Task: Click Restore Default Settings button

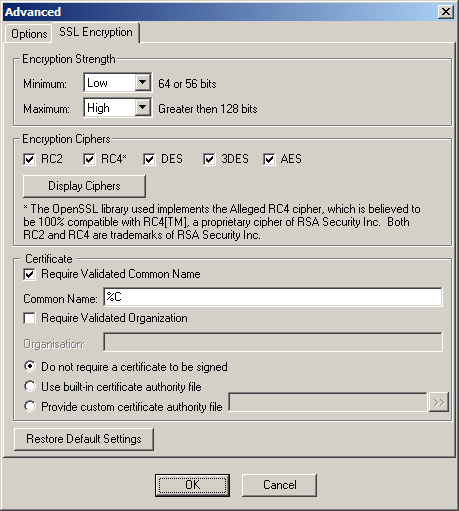Action: (x=84, y=439)
